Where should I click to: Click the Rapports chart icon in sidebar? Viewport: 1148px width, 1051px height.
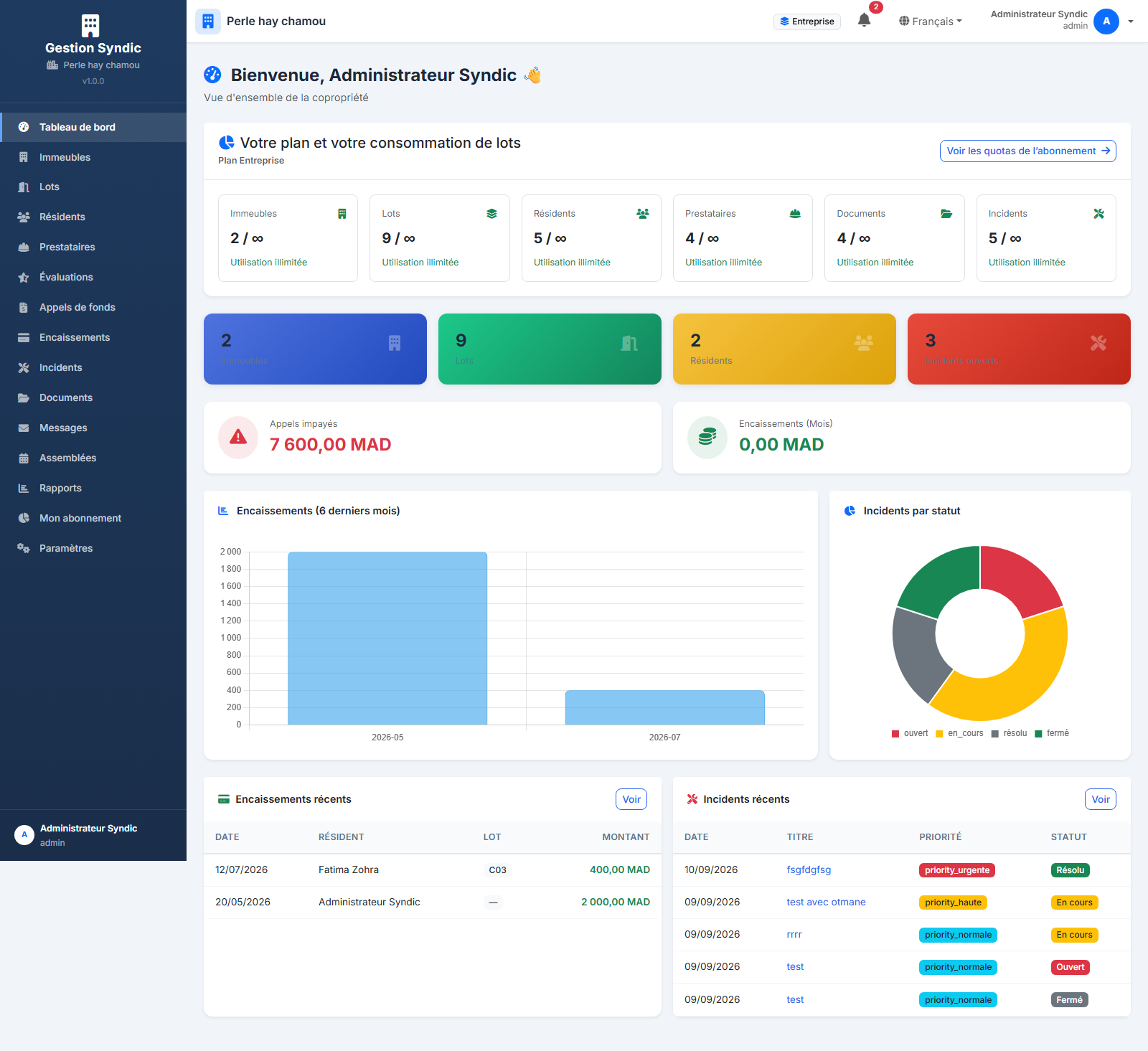[x=24, y=489]
